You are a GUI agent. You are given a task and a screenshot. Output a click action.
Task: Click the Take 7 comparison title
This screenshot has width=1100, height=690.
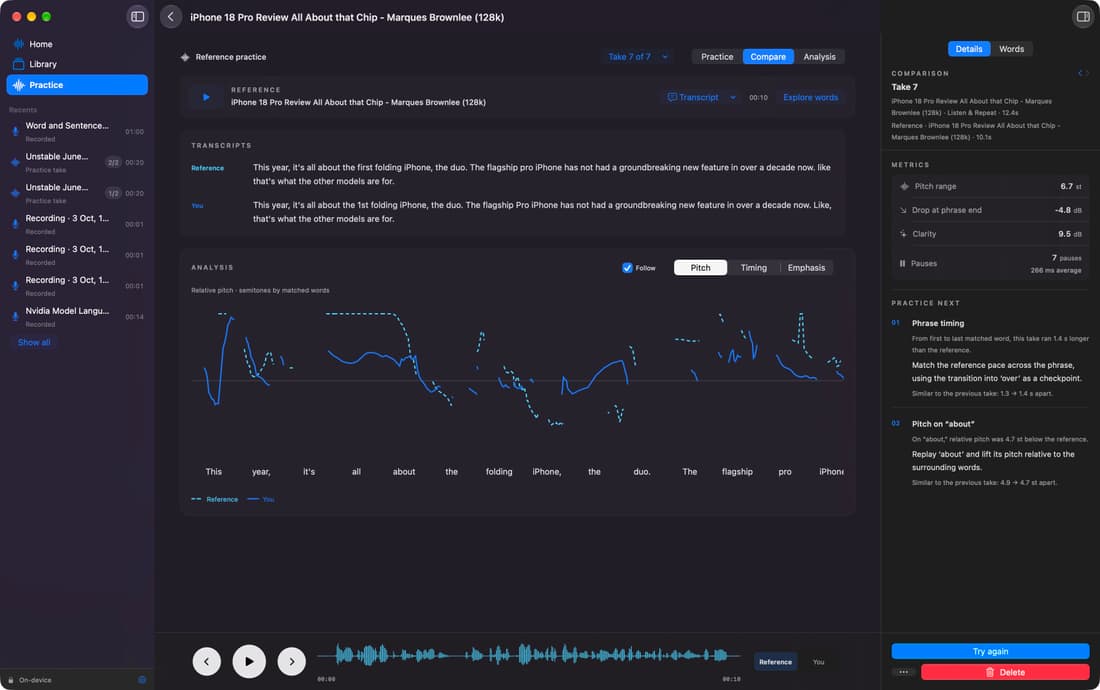[x=904, y=87]
